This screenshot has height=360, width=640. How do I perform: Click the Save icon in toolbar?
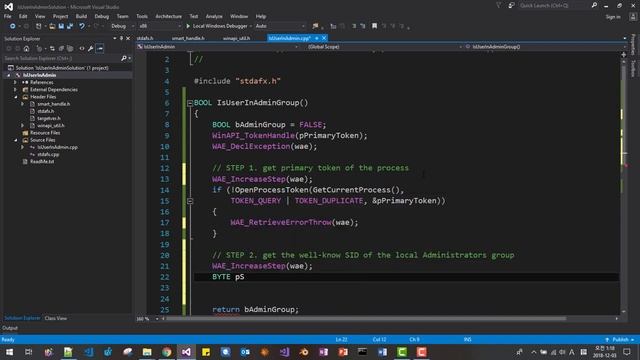point(61,26)
